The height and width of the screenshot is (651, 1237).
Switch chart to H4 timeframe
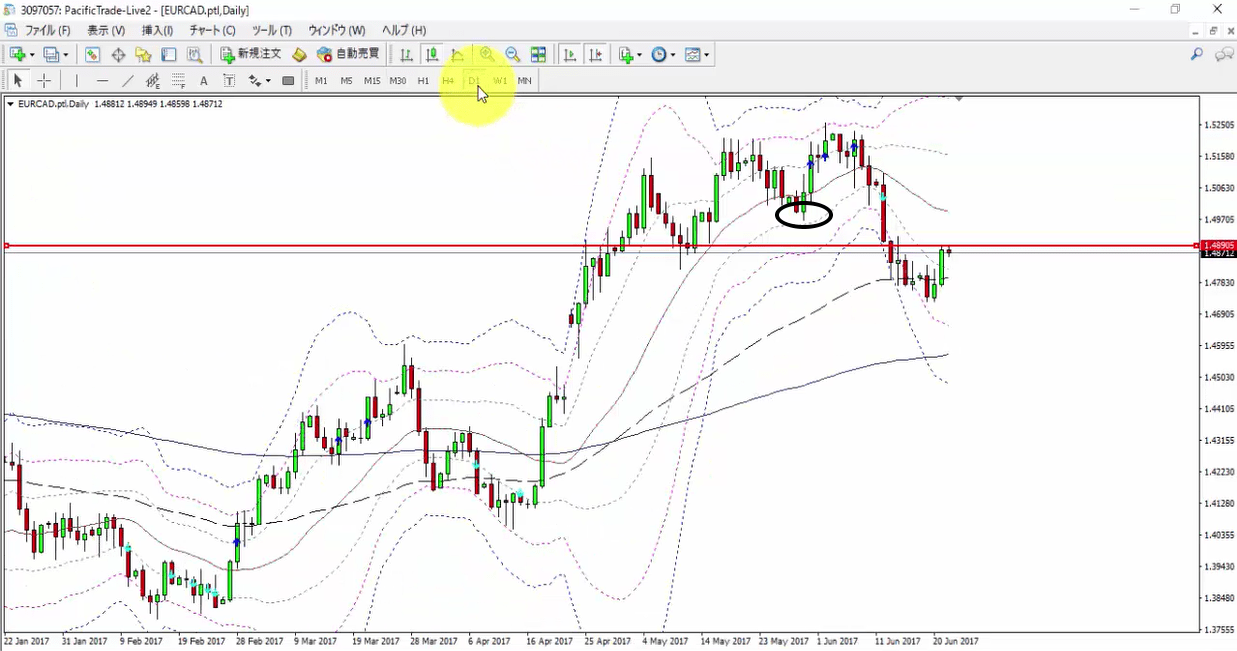448,81
